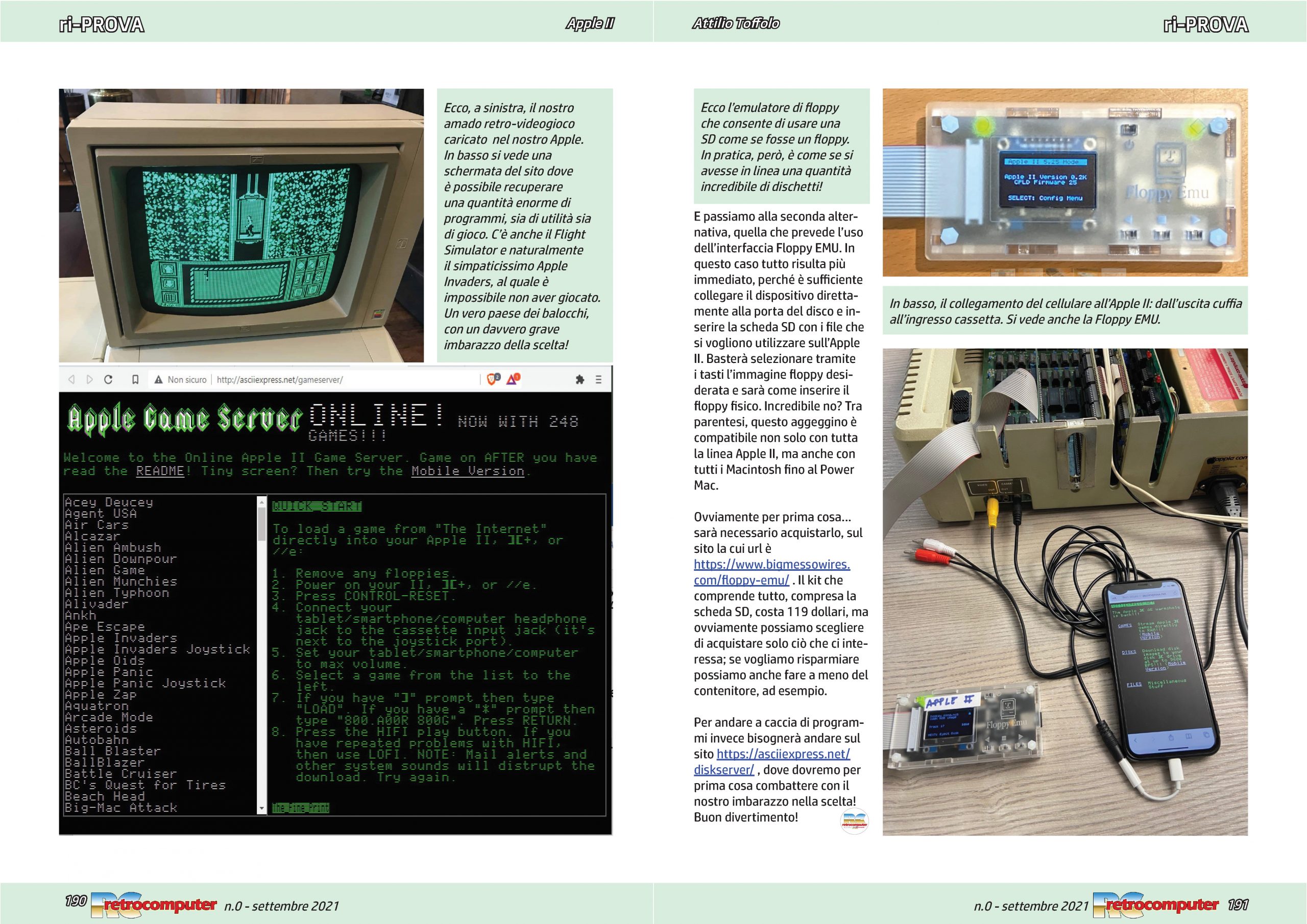The width and height of the screenshot is (1307, 924).
Task: Click the Retrocomputer logo on page 191 footer
Action: click(x=1155, y=905)
